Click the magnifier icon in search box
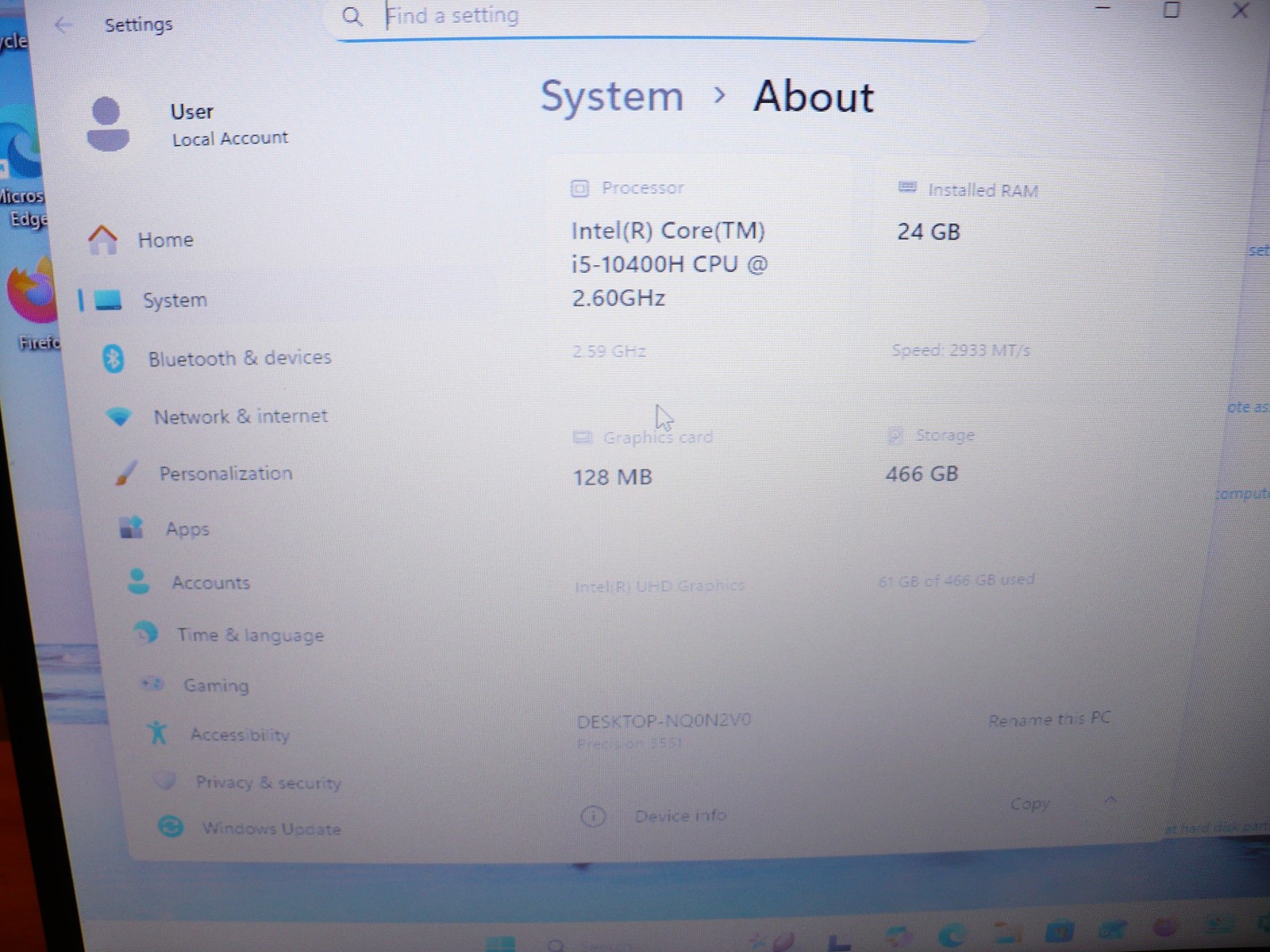1270x952 pixels. click(351, 17)
